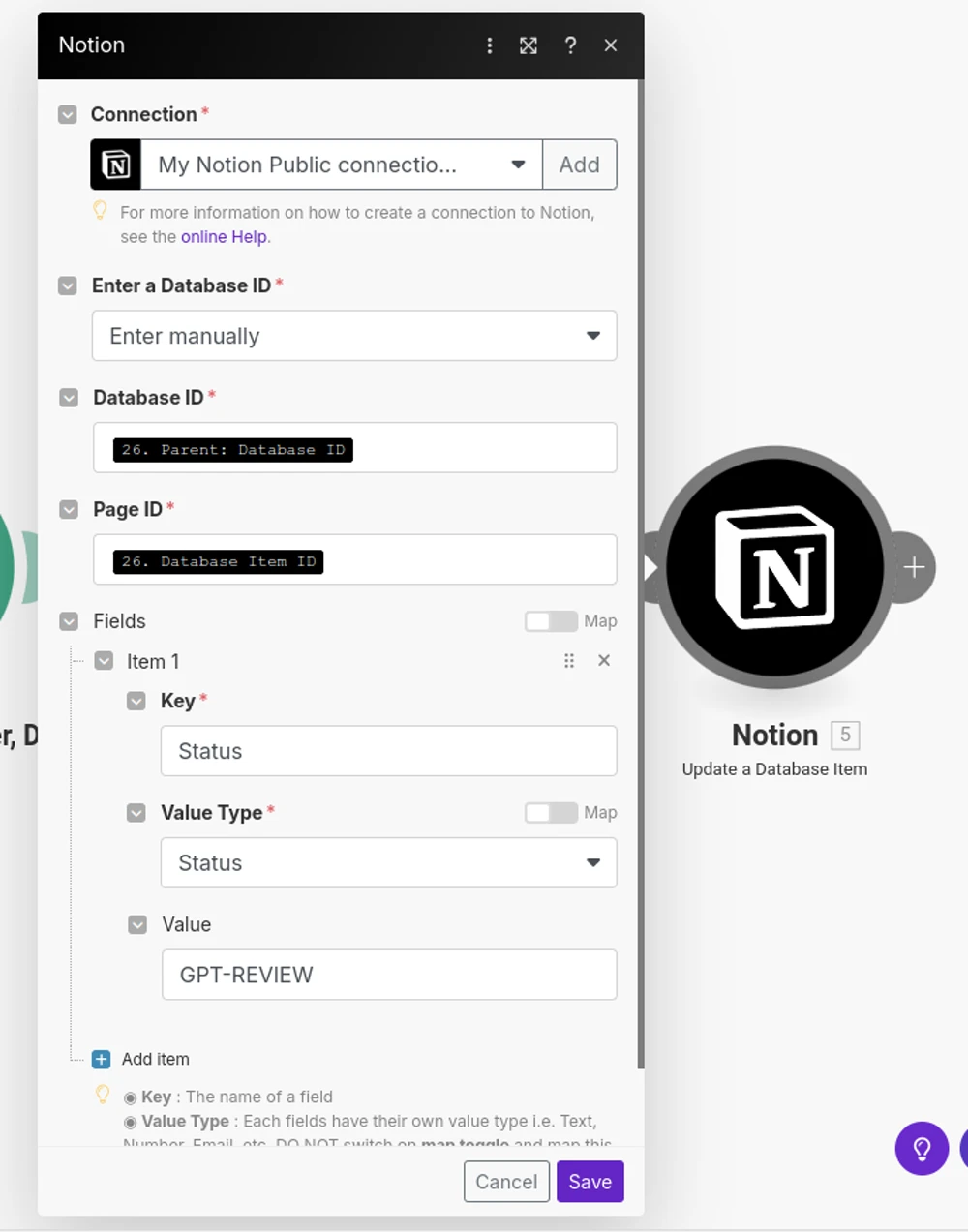Collapse the Page ID section toggle
968x1232 pixels.
pos(69,509)
